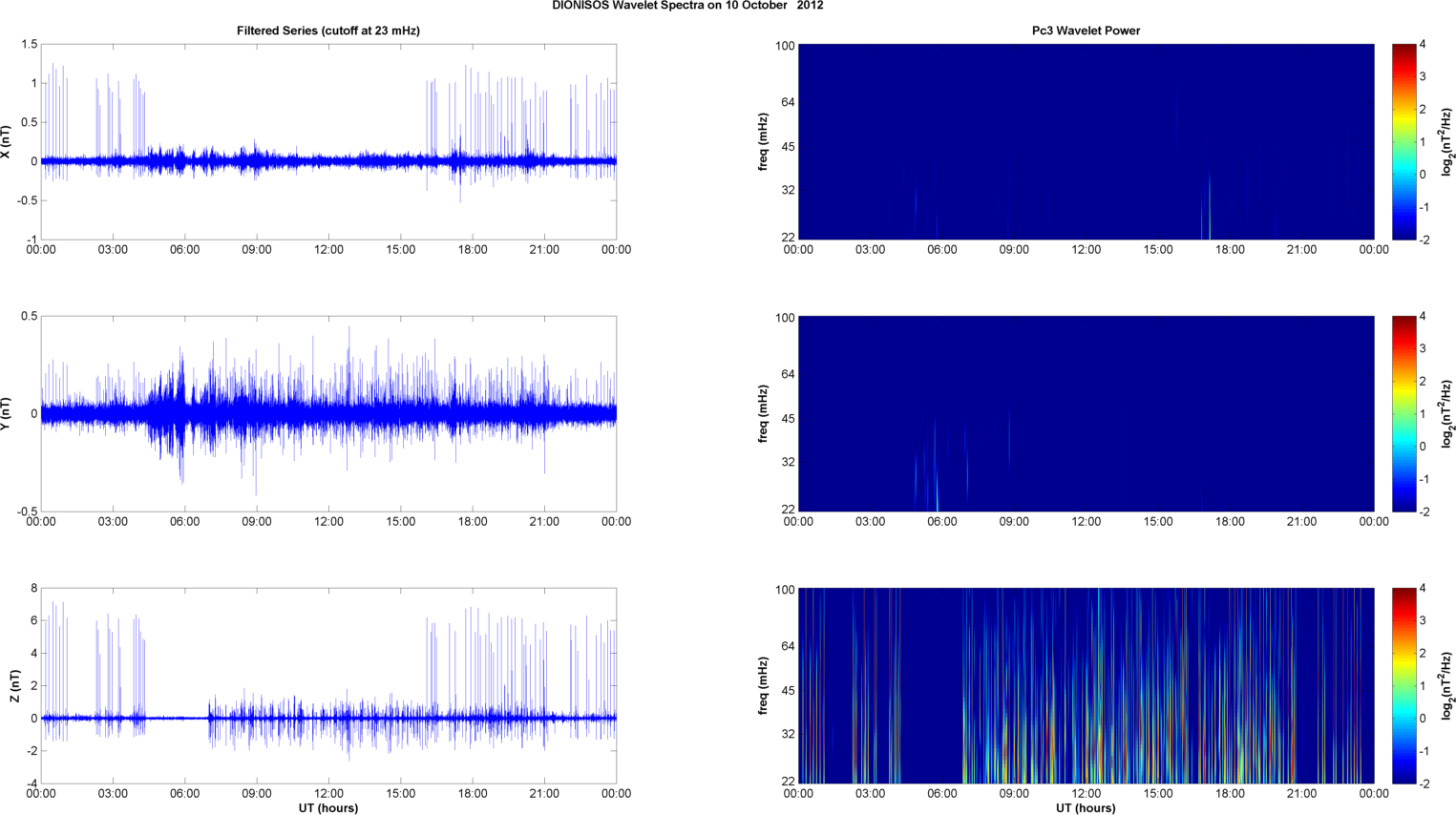Screen dimensions: 1456x815
Task: Click the 12:00 tick under the X series plot
Action: point(328,250)
